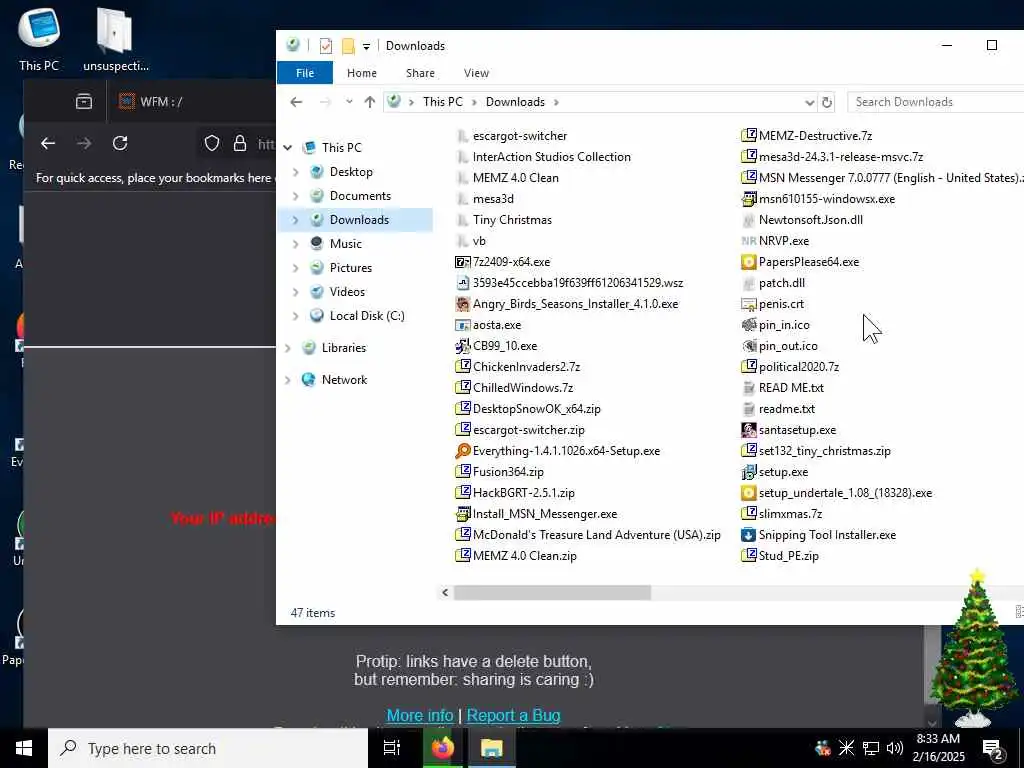Select setup_undertale_1.08_(18328).exe file icon
1024x768 pixels.
[x=748, y=493]
